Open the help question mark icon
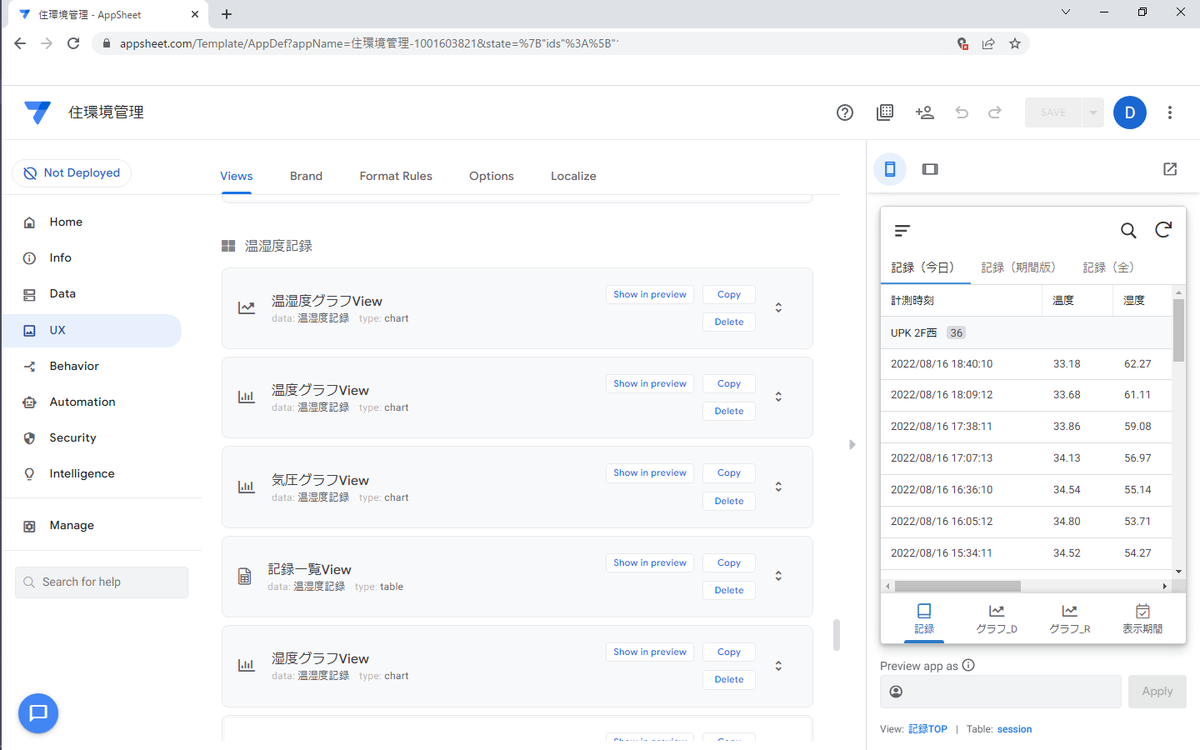1200x750 pixels. (x=845, y=113)
